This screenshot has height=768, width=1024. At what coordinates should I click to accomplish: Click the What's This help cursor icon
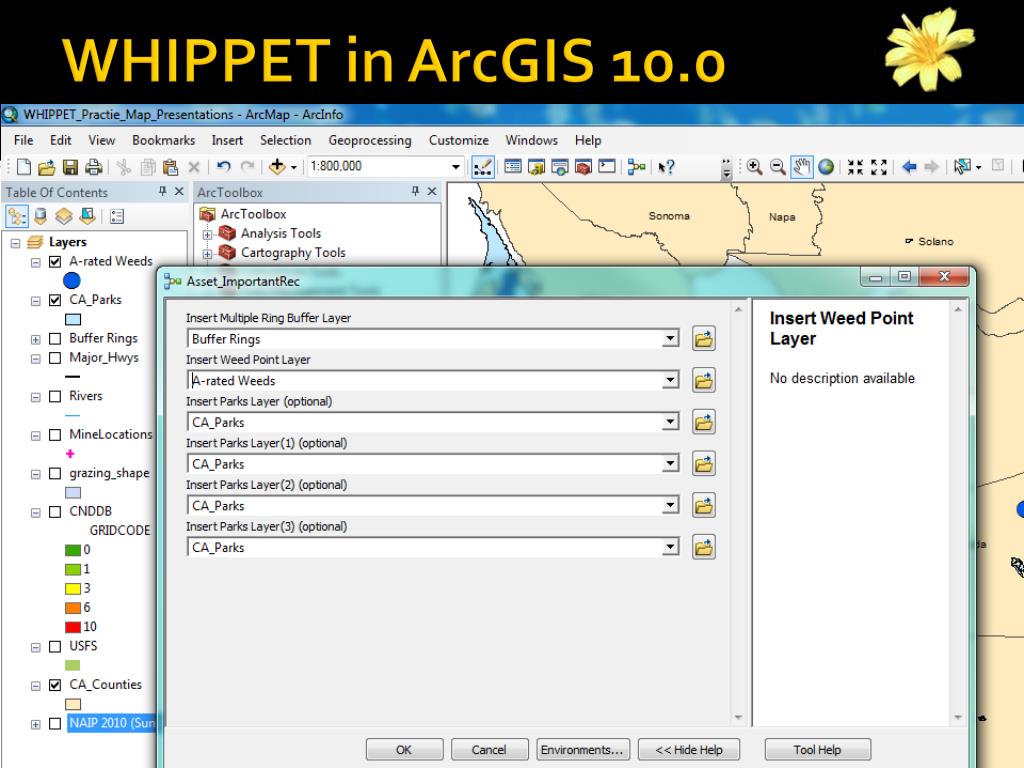[666, 167]
